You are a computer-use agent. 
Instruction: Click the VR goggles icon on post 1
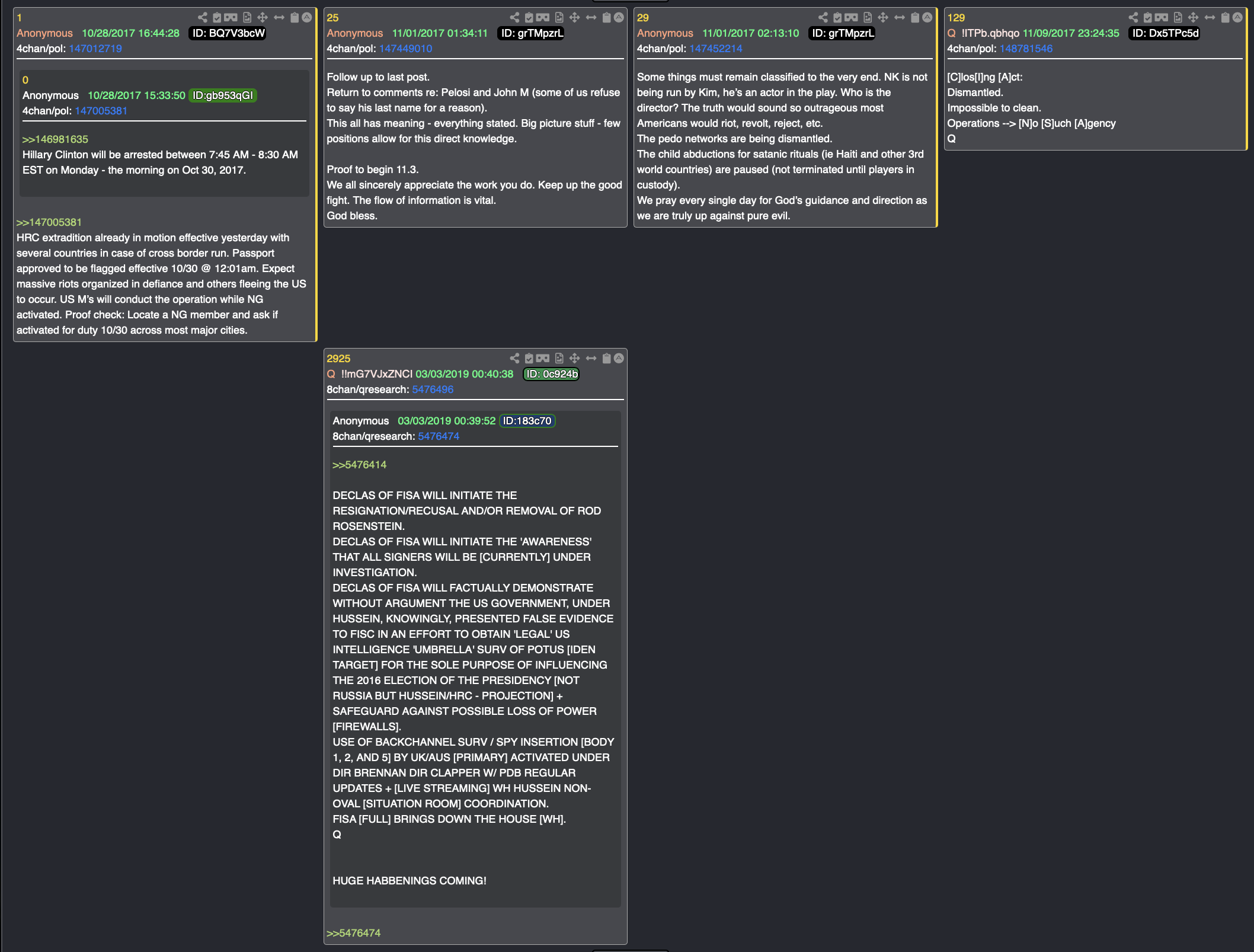[x=231, y=18]
